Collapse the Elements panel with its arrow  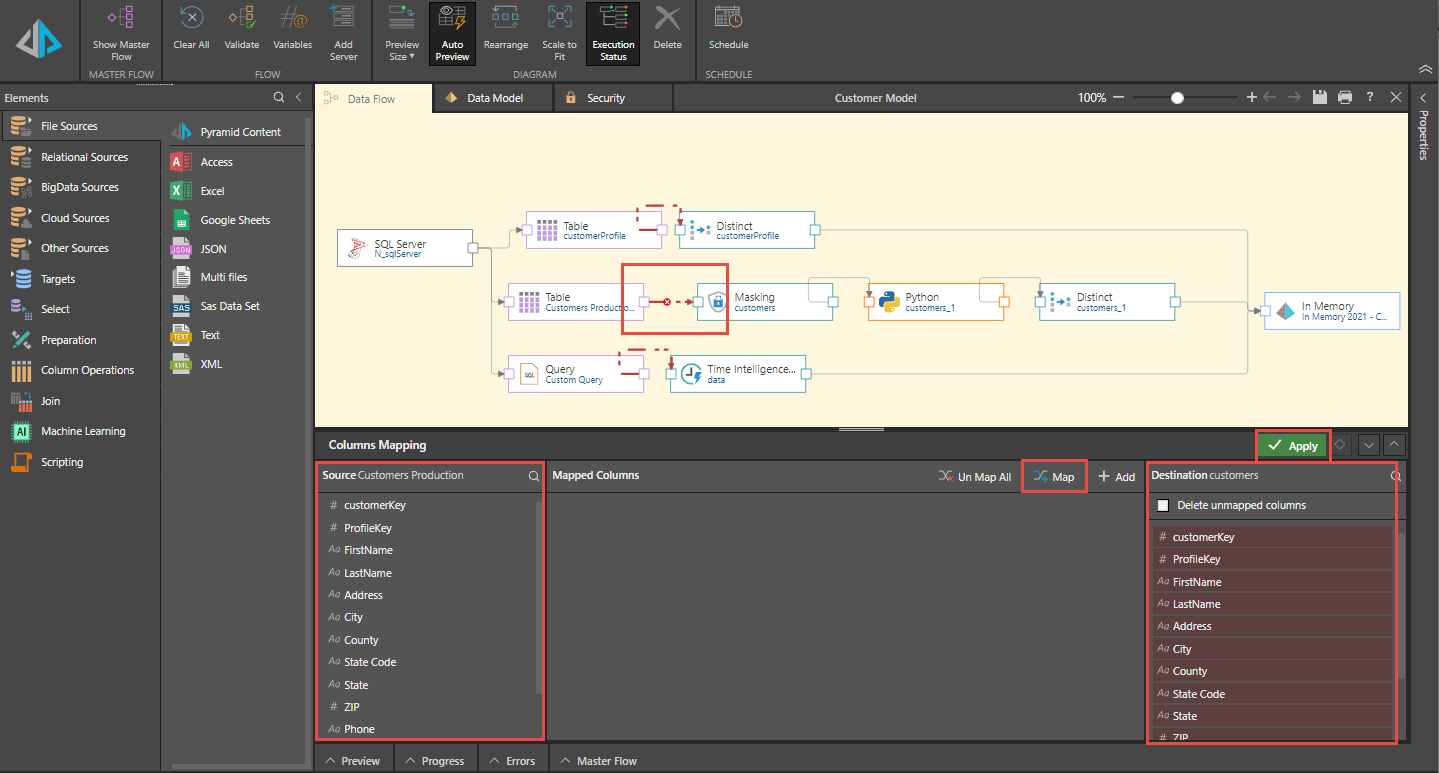pyautogui.click(x=298, y=98)
